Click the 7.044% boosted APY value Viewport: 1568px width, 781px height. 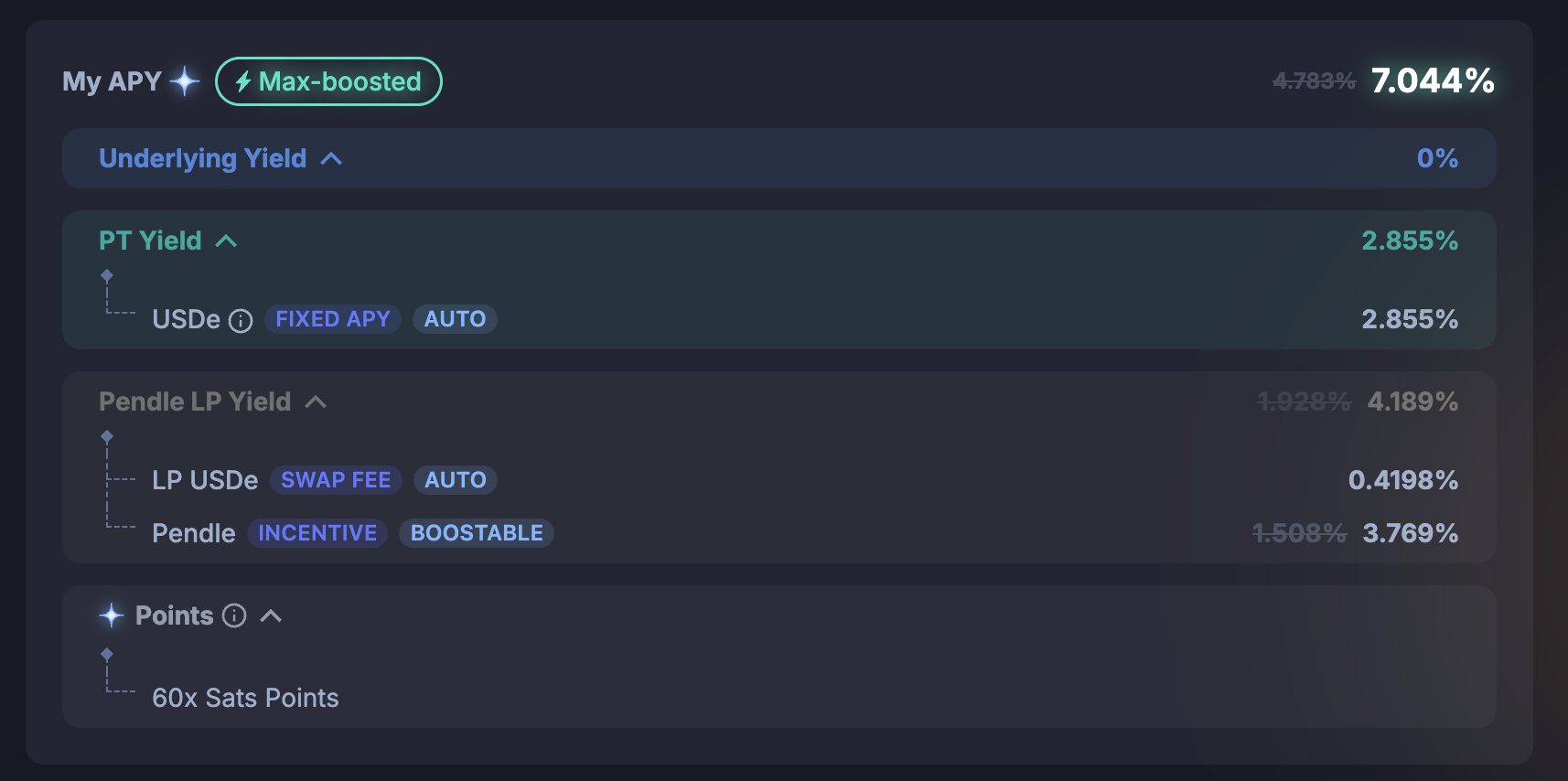(x=1433, y=80)
